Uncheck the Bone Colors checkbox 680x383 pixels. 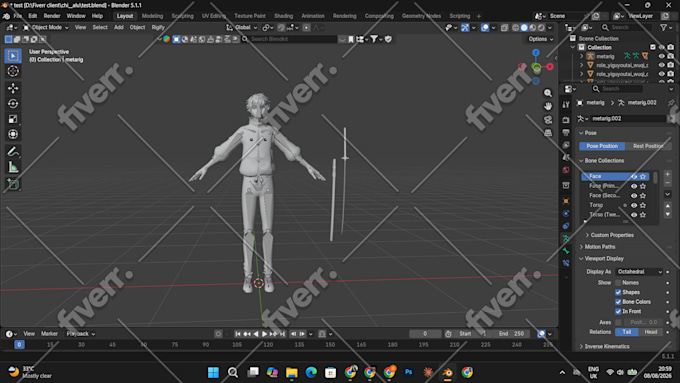(x=618, y=302)
